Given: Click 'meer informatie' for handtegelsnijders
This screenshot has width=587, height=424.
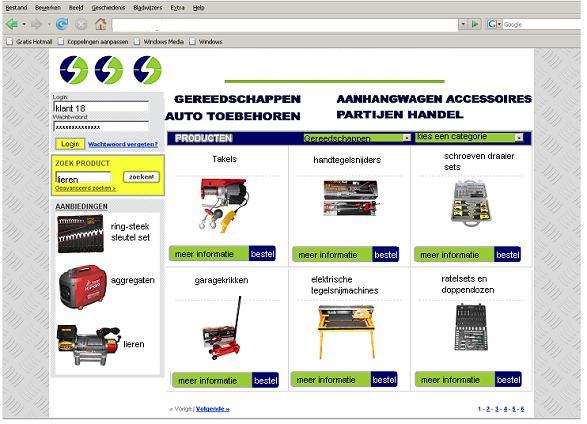Looking at the screenshot, I should (332, 254).
